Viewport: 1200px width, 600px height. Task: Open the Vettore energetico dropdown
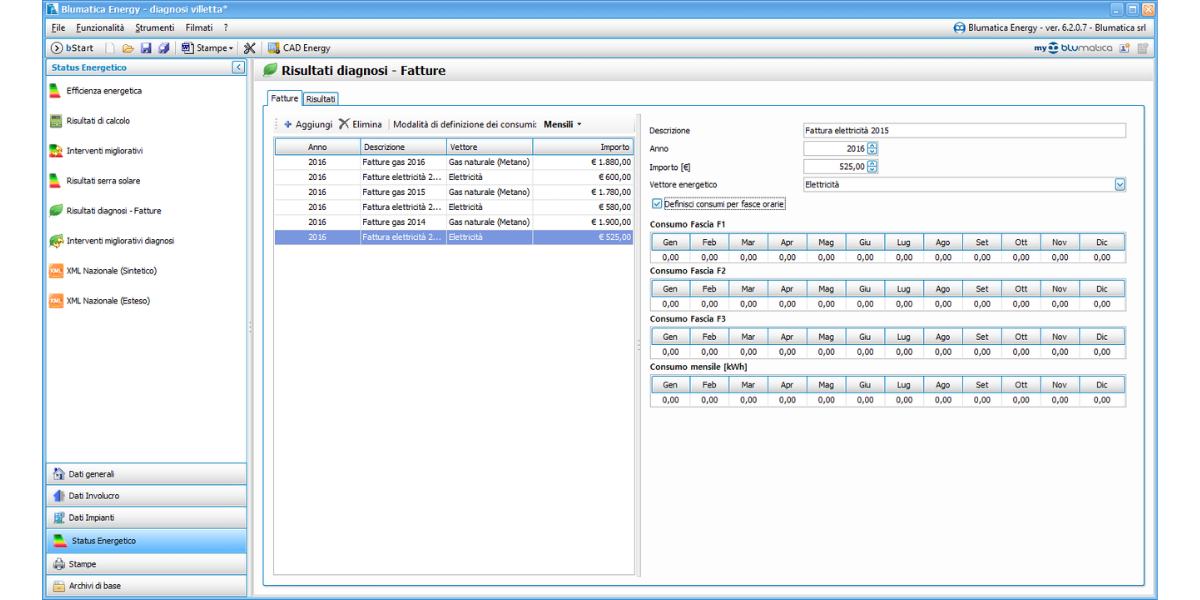1119,185
